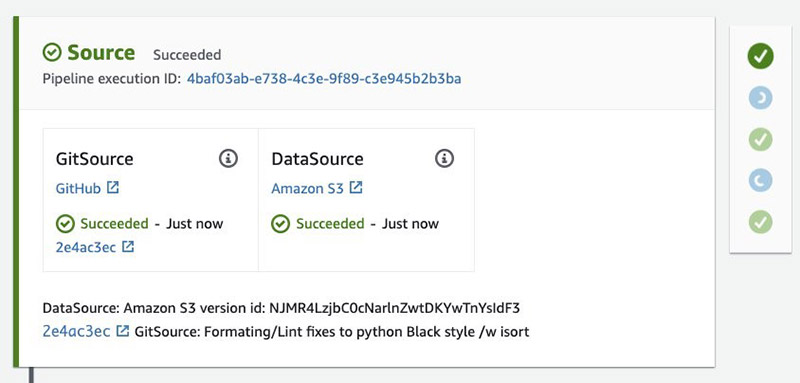The height and width of the screenshot is (383, 800).
Task: Select the fourth stage in-progress indicator
Action: pyautogui.click(x=761, y=181)
